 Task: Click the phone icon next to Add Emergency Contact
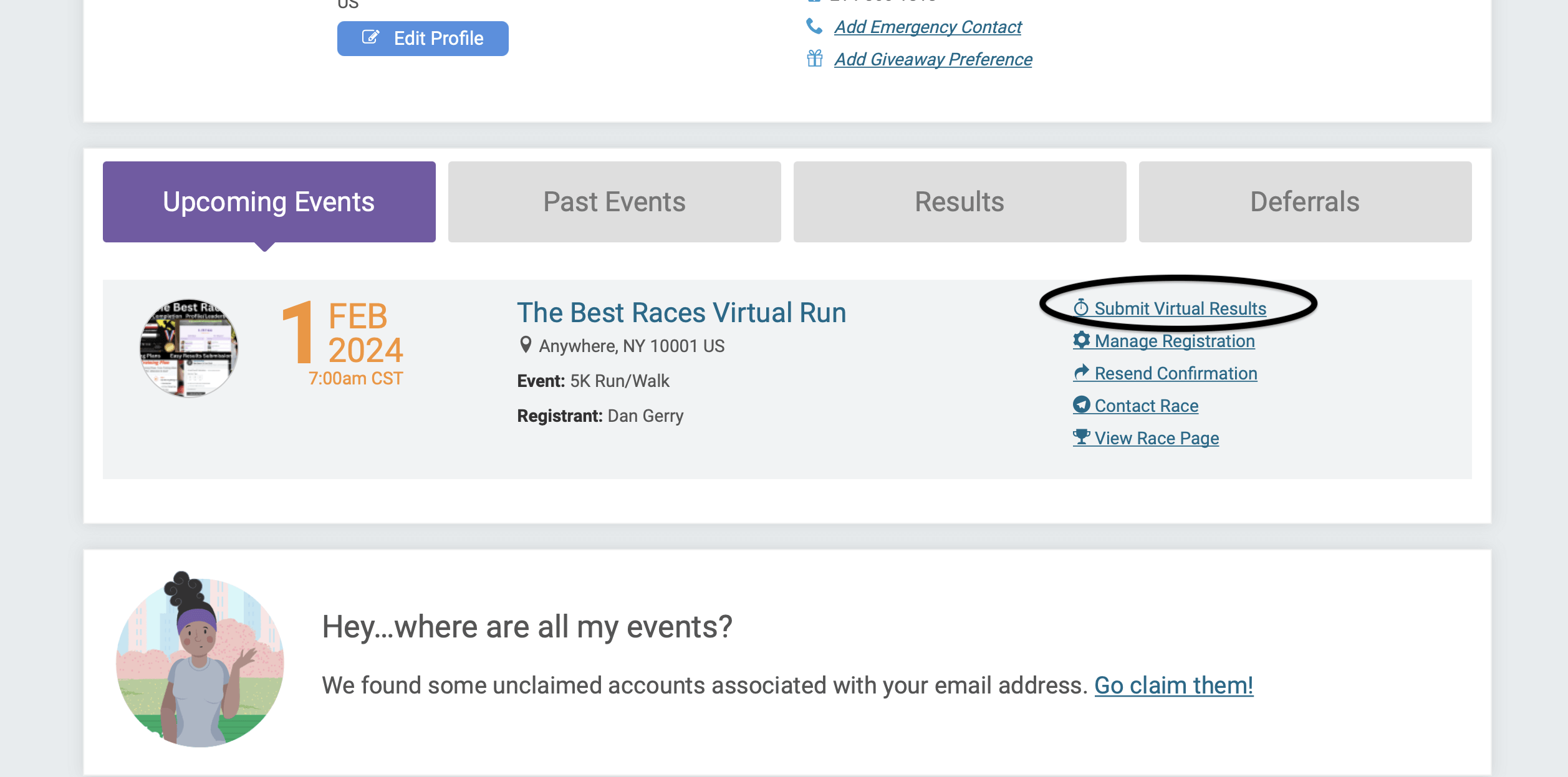pyautogui.click(x=814, y=26)
